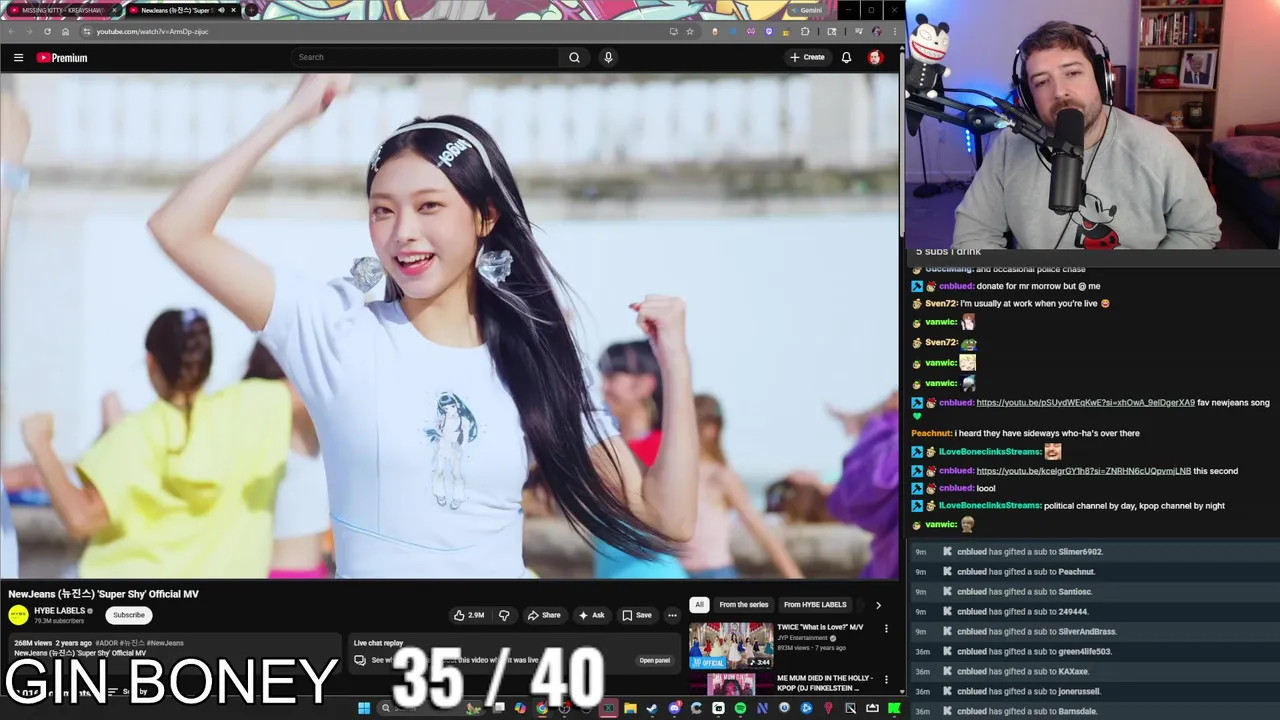Viewport: 1280px width, 720px height.
Task: Click ILoveBoneclinksStreams political channel message
Action: (1134, 505)
